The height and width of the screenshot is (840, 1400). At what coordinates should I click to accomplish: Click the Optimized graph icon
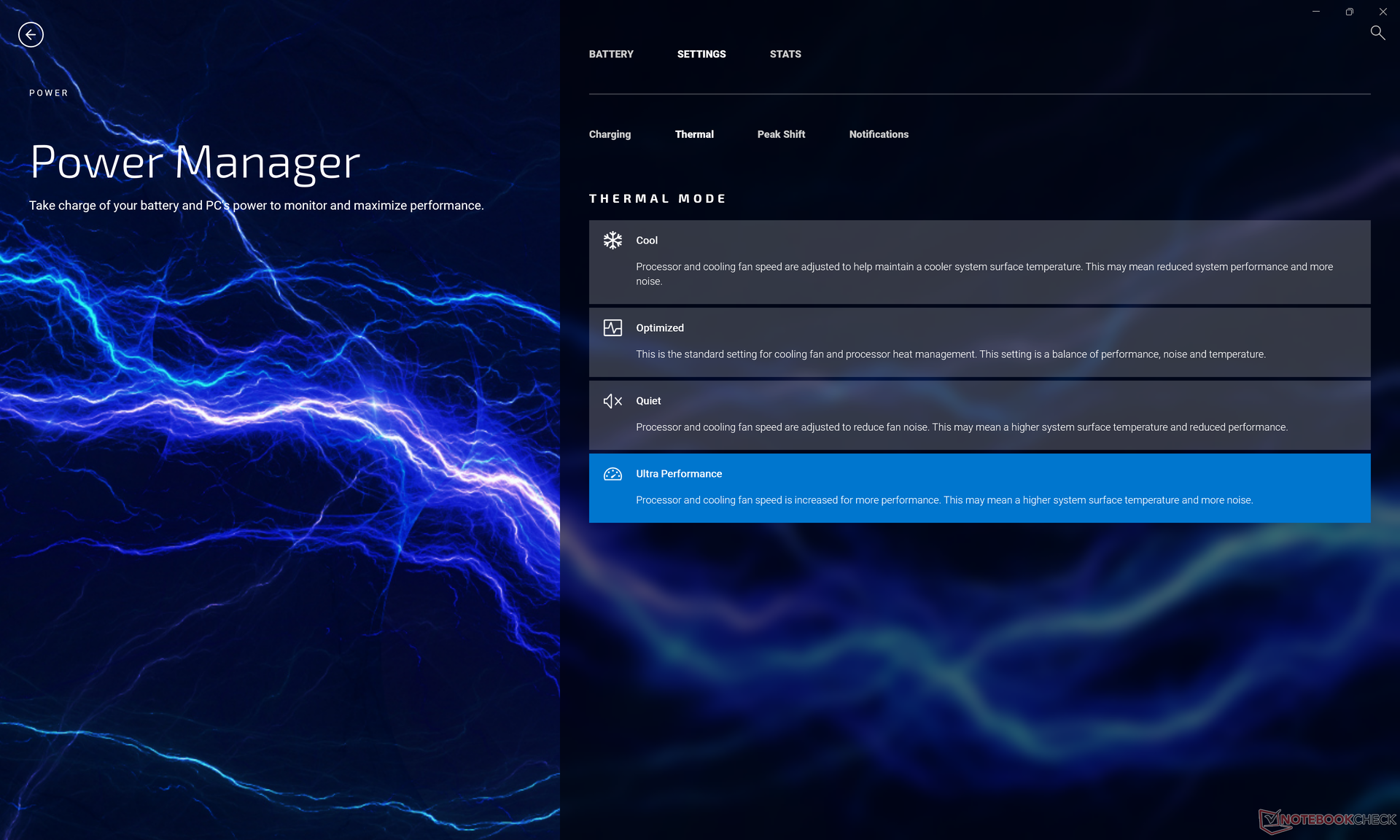point(612,327)
